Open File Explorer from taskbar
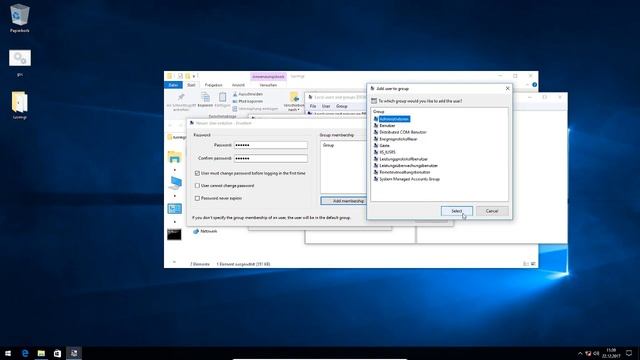This screenshot has width=640, height=360. pyautogui.click(x=41, y=353)
